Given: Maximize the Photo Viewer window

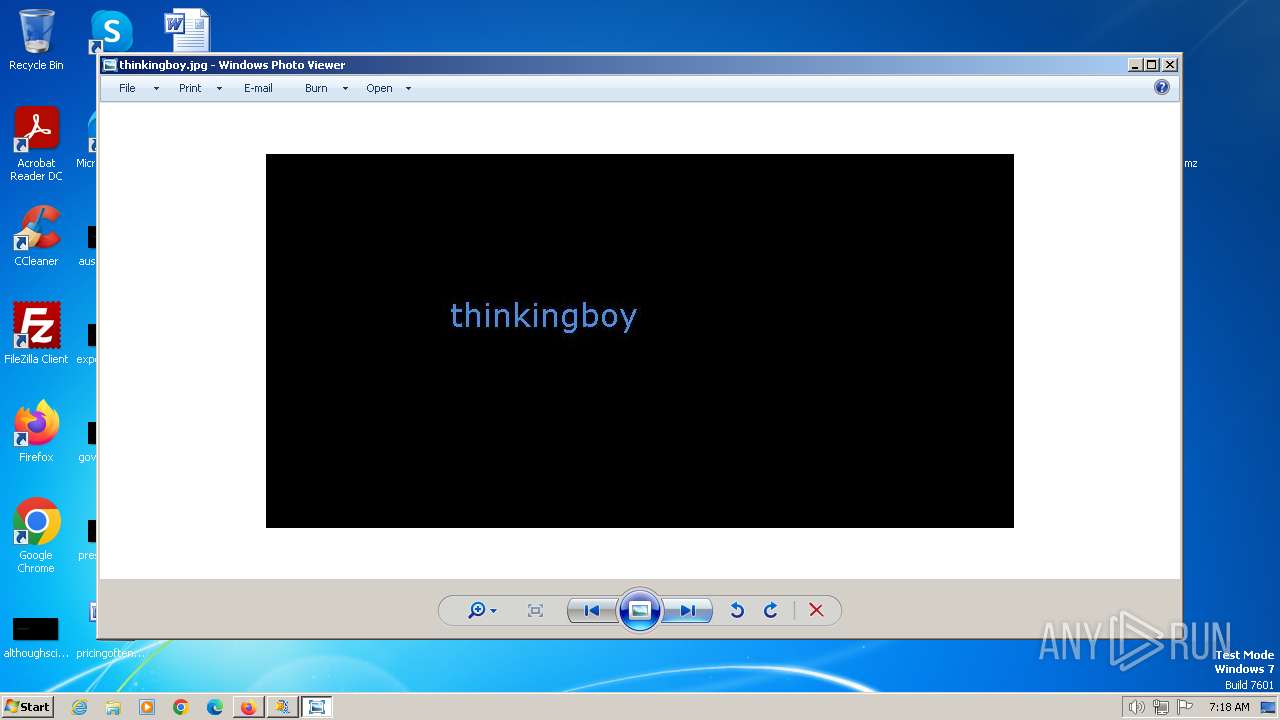Looking at the screenshot, I should [x=1152, y=65].
